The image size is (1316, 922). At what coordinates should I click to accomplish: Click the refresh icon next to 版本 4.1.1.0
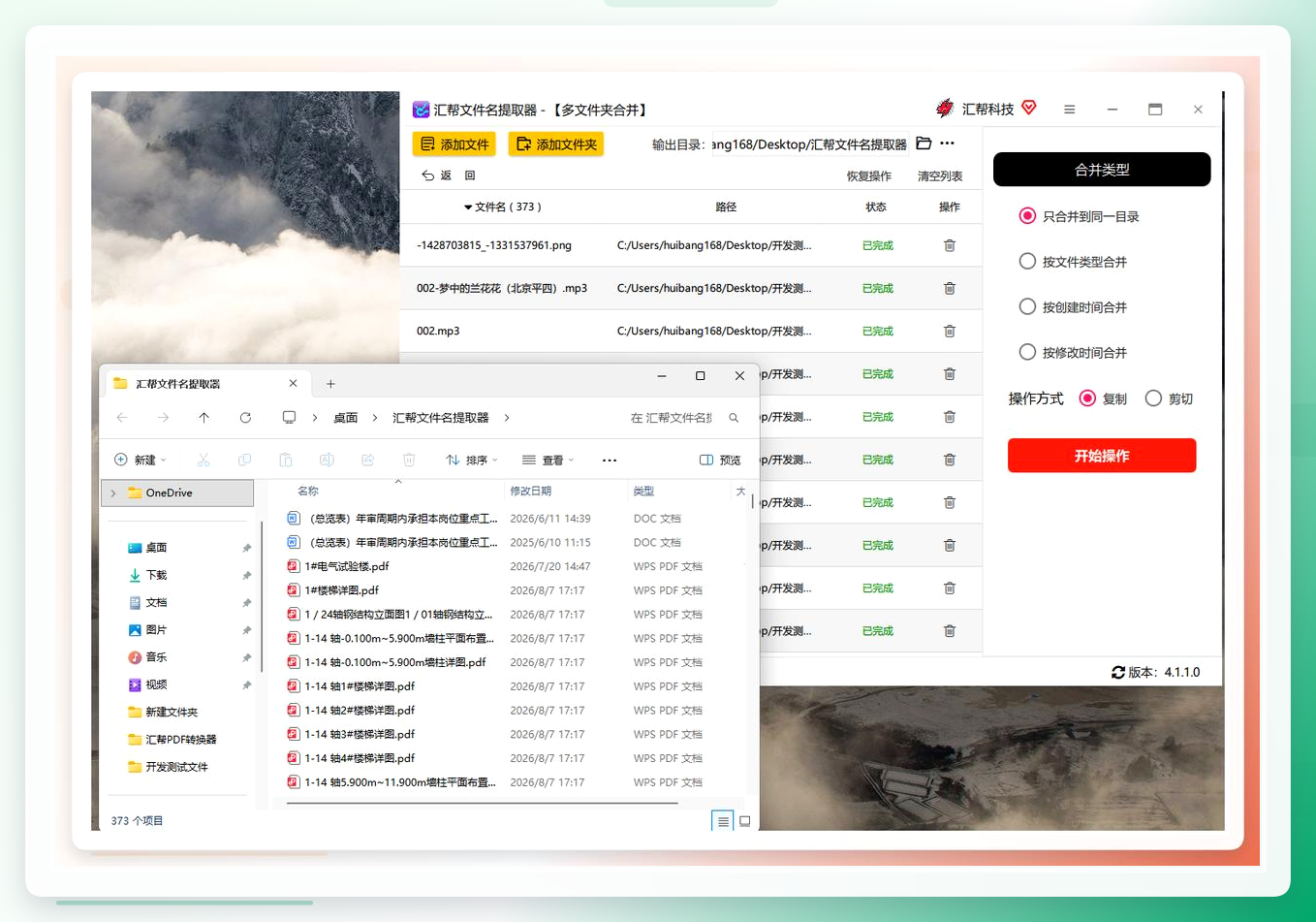[1118, 672]
